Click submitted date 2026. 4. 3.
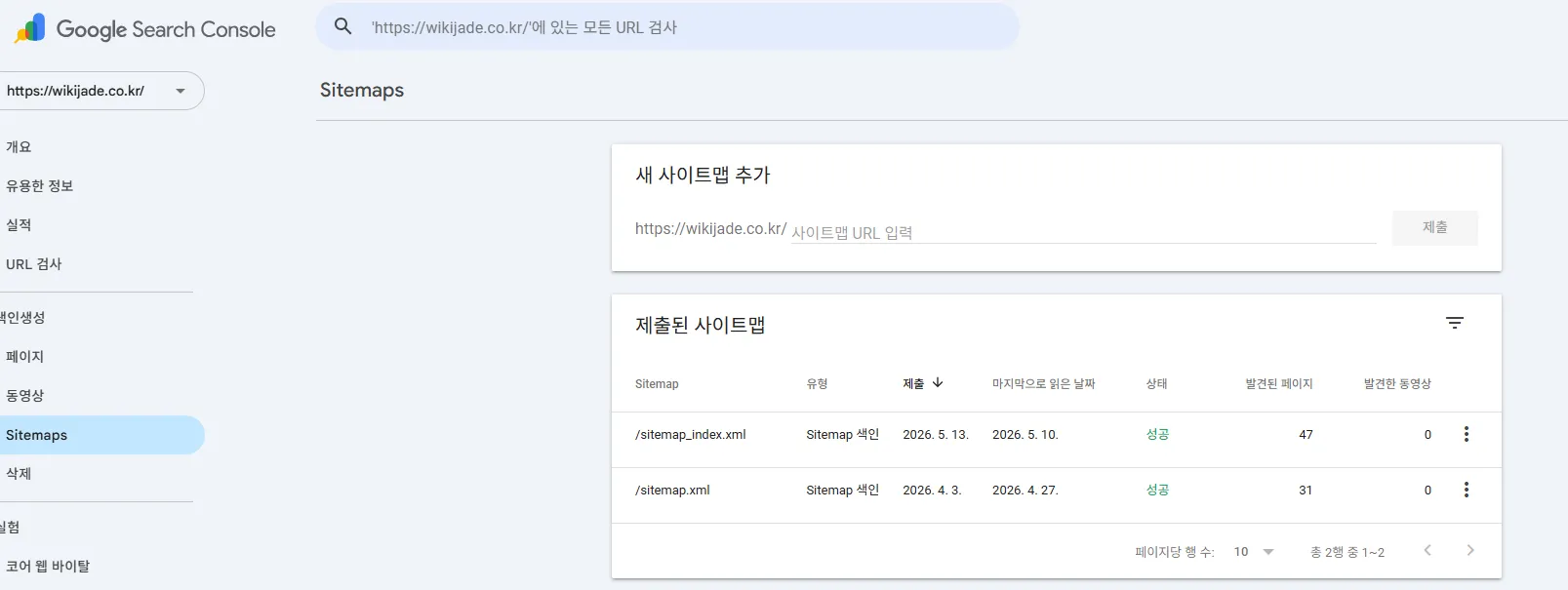This screenshot has width=1568, height=590. (x=932, y=491)
